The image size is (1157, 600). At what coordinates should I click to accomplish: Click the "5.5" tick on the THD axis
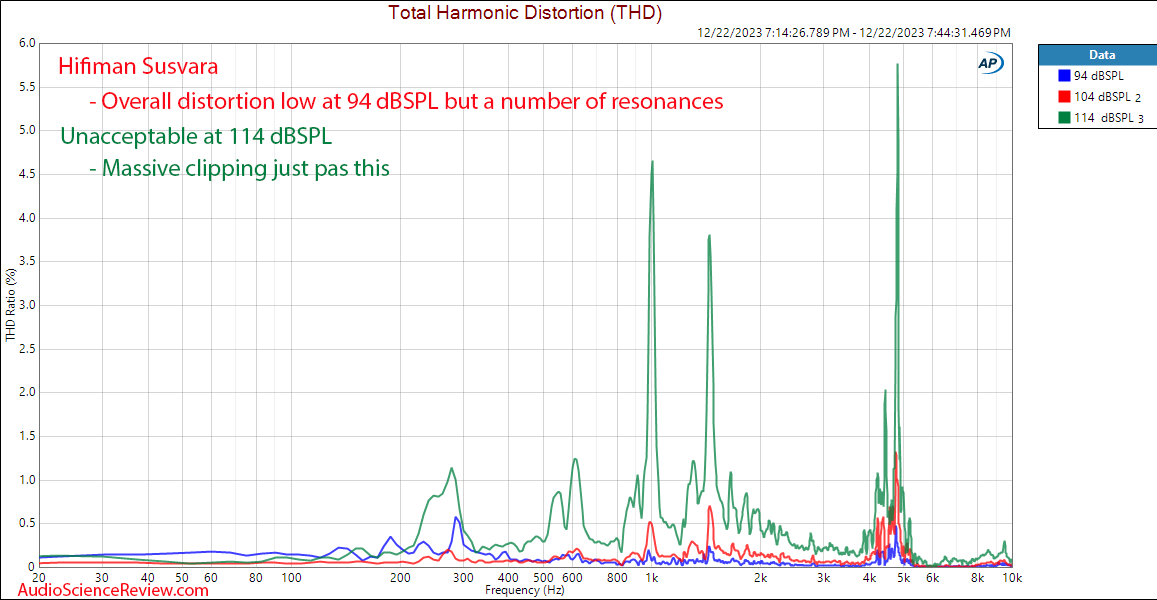(27, 87)
